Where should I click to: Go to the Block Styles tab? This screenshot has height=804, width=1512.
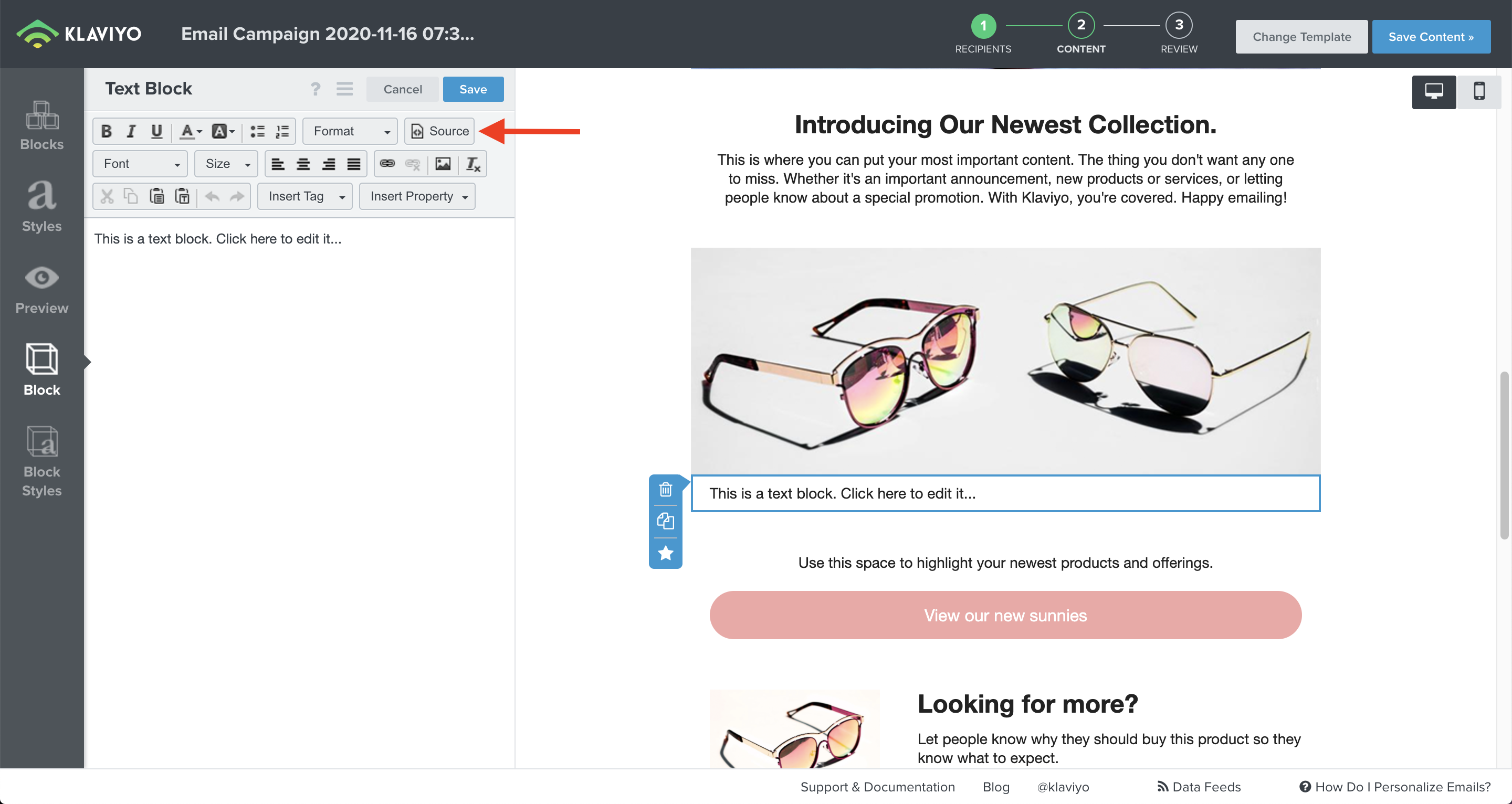(x=41, y=461)
